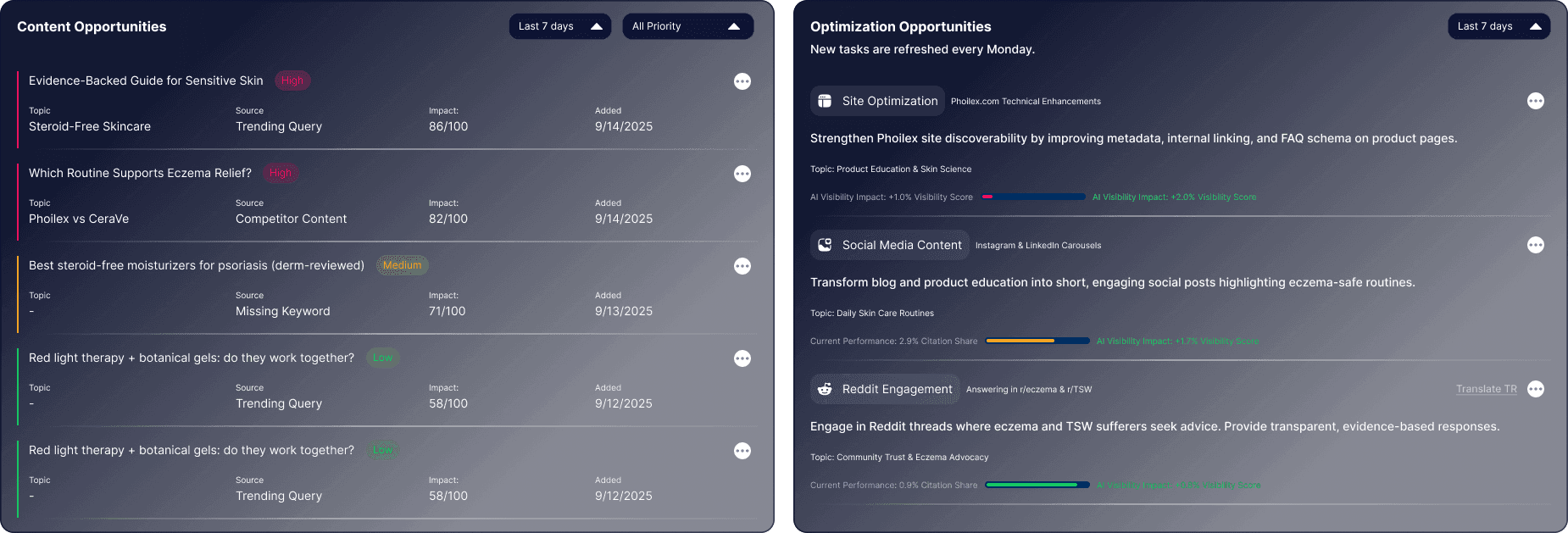Open 'Evidence-Backed Guide for Sensitive Skin' title
1568x533 pixels.
pyautogui.click(x=146, y=81)
